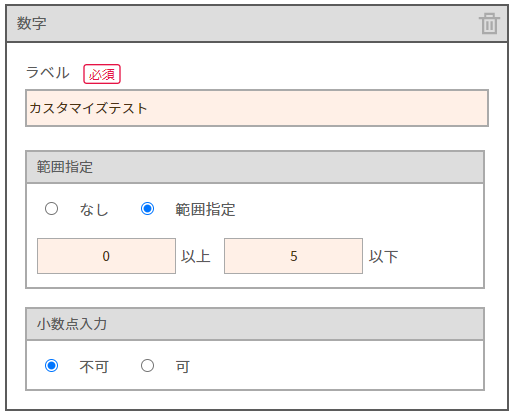Click the なし option label text

pyautogui.click(x=94, y=210)
